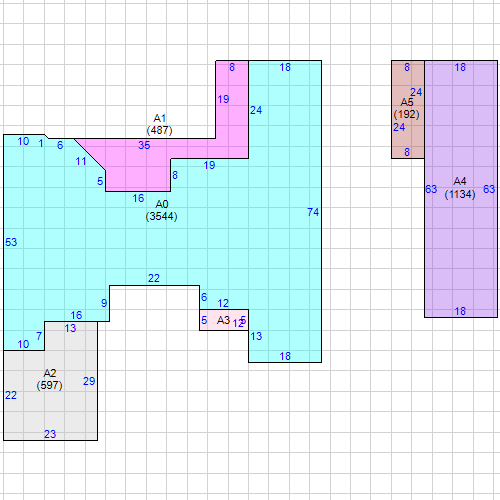The height and width of the screenshot is (500, 500).
Task: Select the 19 dimension in cyan below A1
Action: (x=209, y=165)
